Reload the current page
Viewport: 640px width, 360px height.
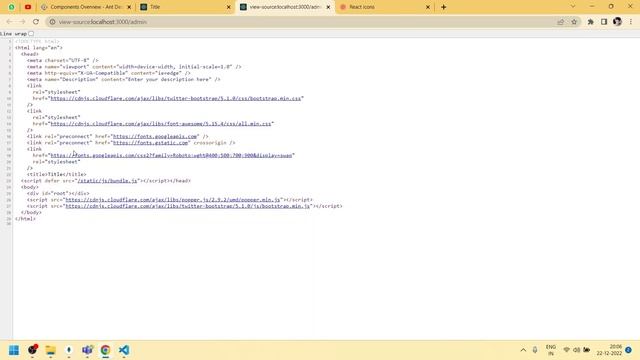pos(36,22)
